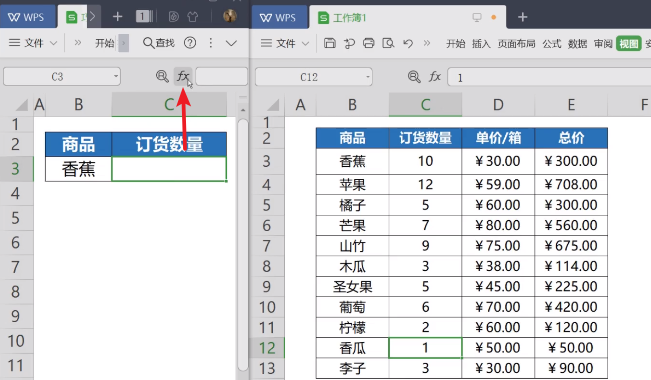Click the formula bar input in left window
651x380 pixels.
coord(221,77)
